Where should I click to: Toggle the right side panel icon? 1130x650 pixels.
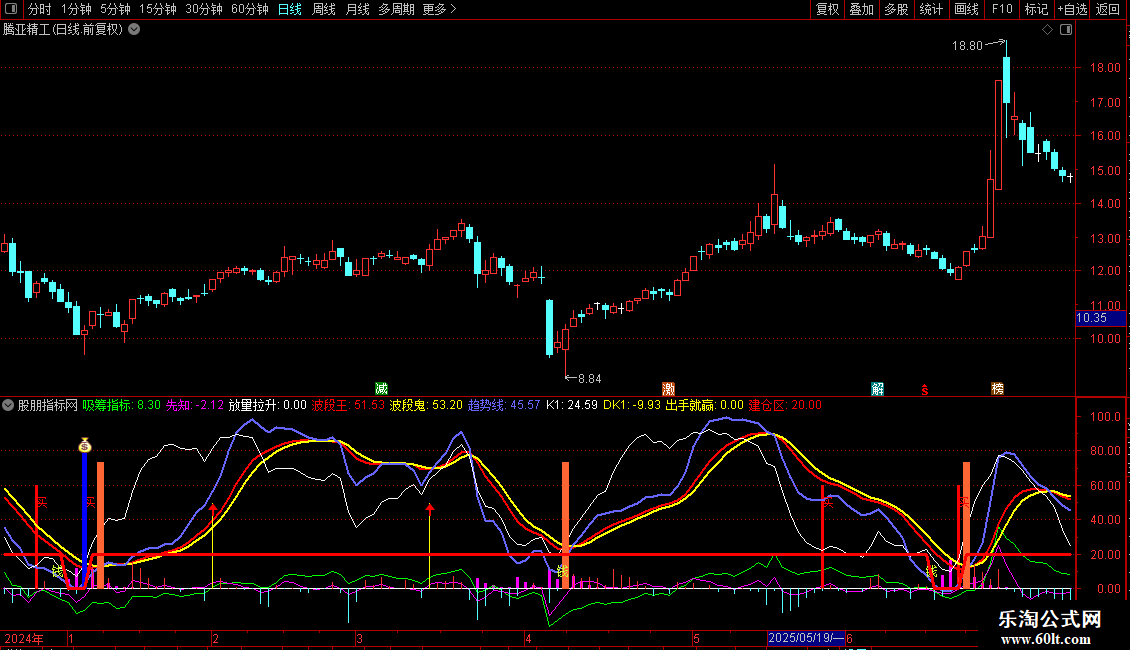(1066, 30)
